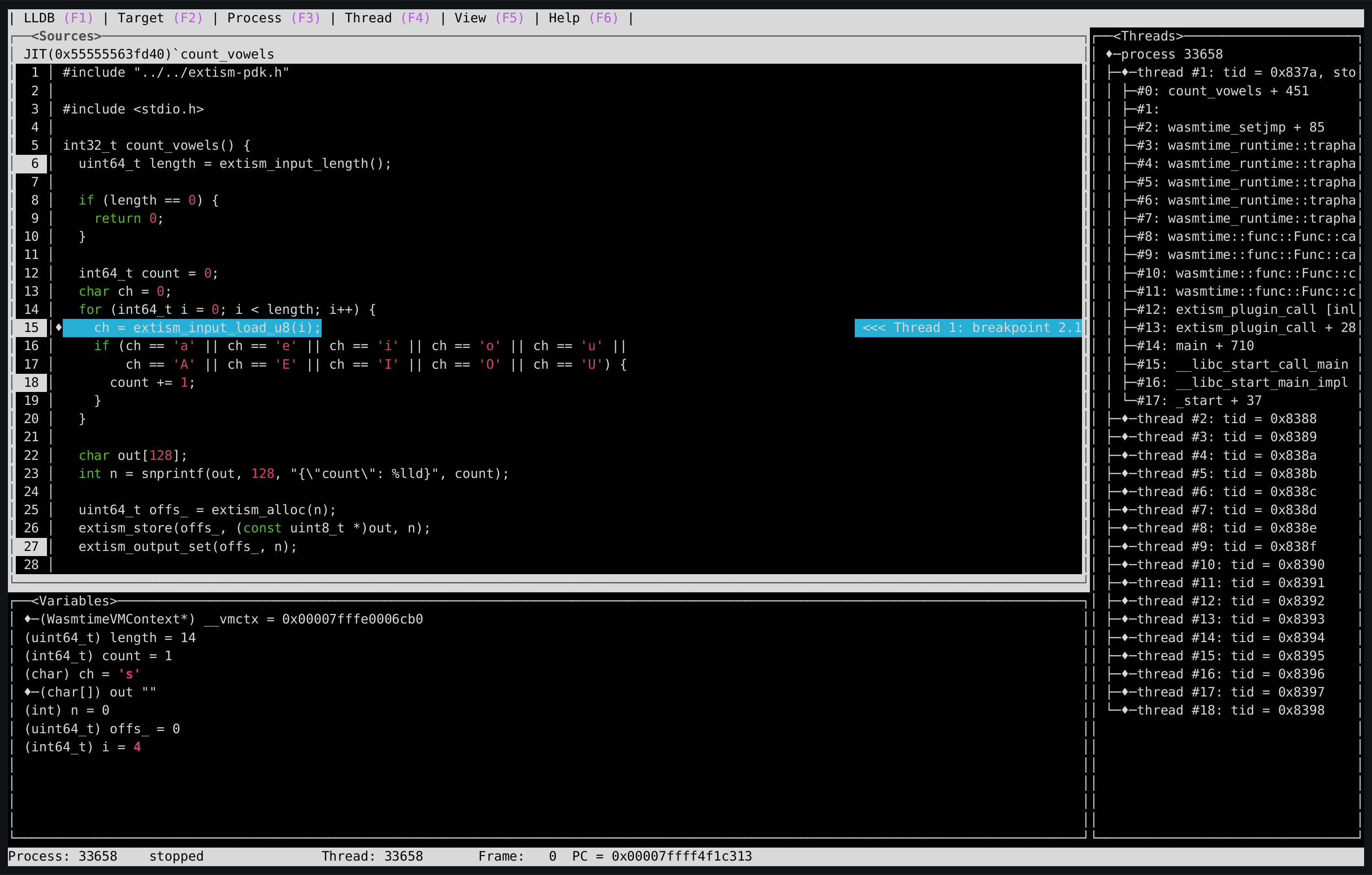Toggle breakpoint on line 22
Image resolution: width=1372 pixels, height=875 pixels.
click(34, 455)
